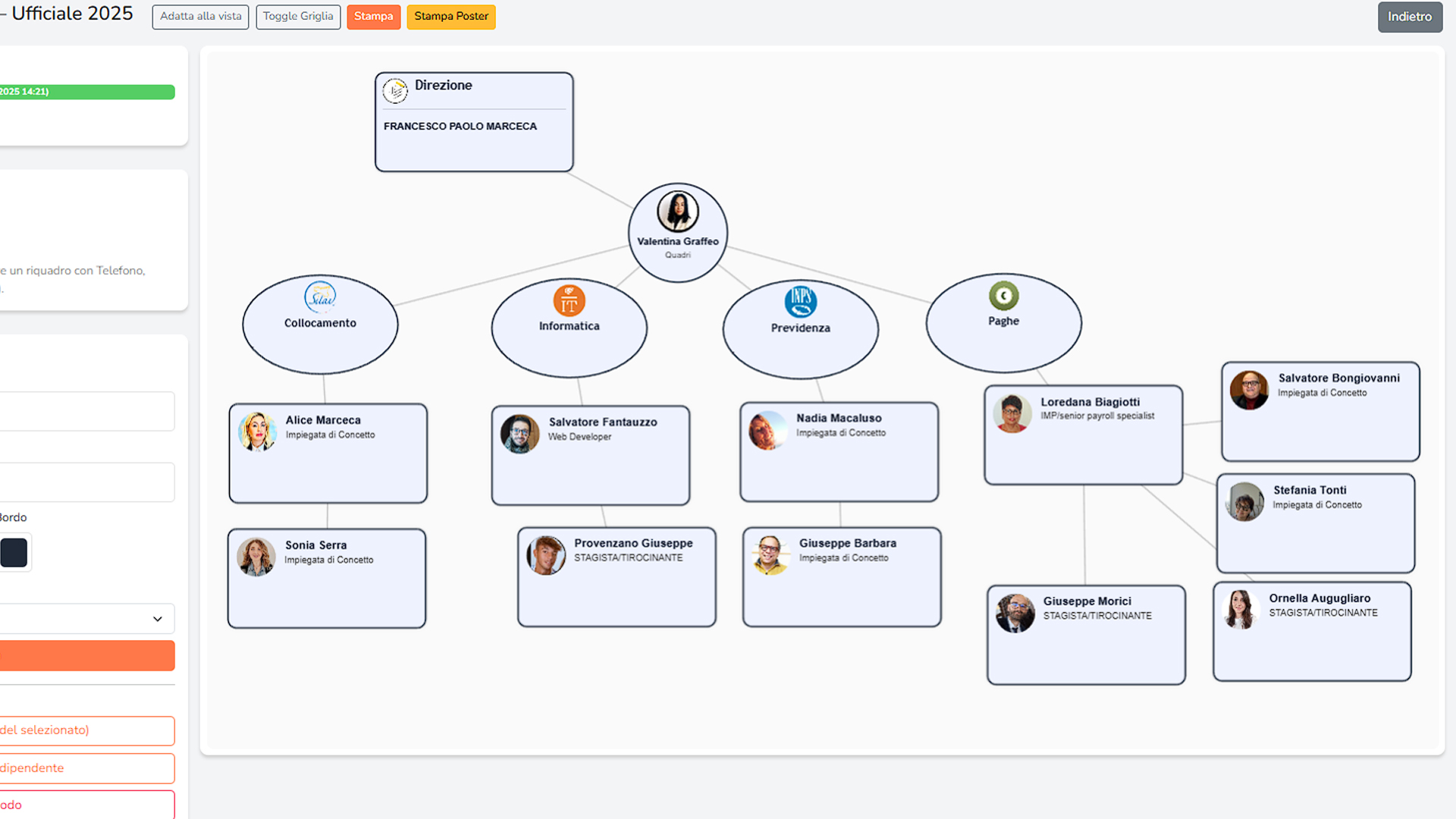Toggle the grid with Toggle Griglia

pos(298,17)
